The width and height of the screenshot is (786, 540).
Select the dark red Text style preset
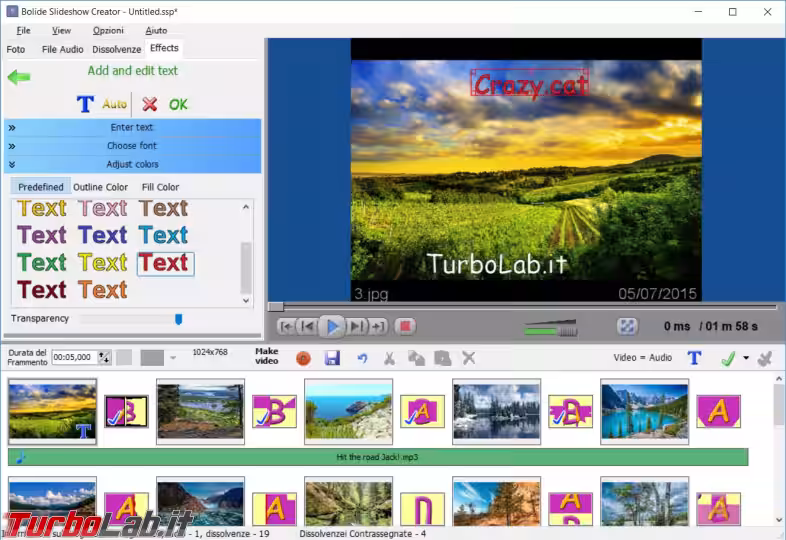[42, 290]
